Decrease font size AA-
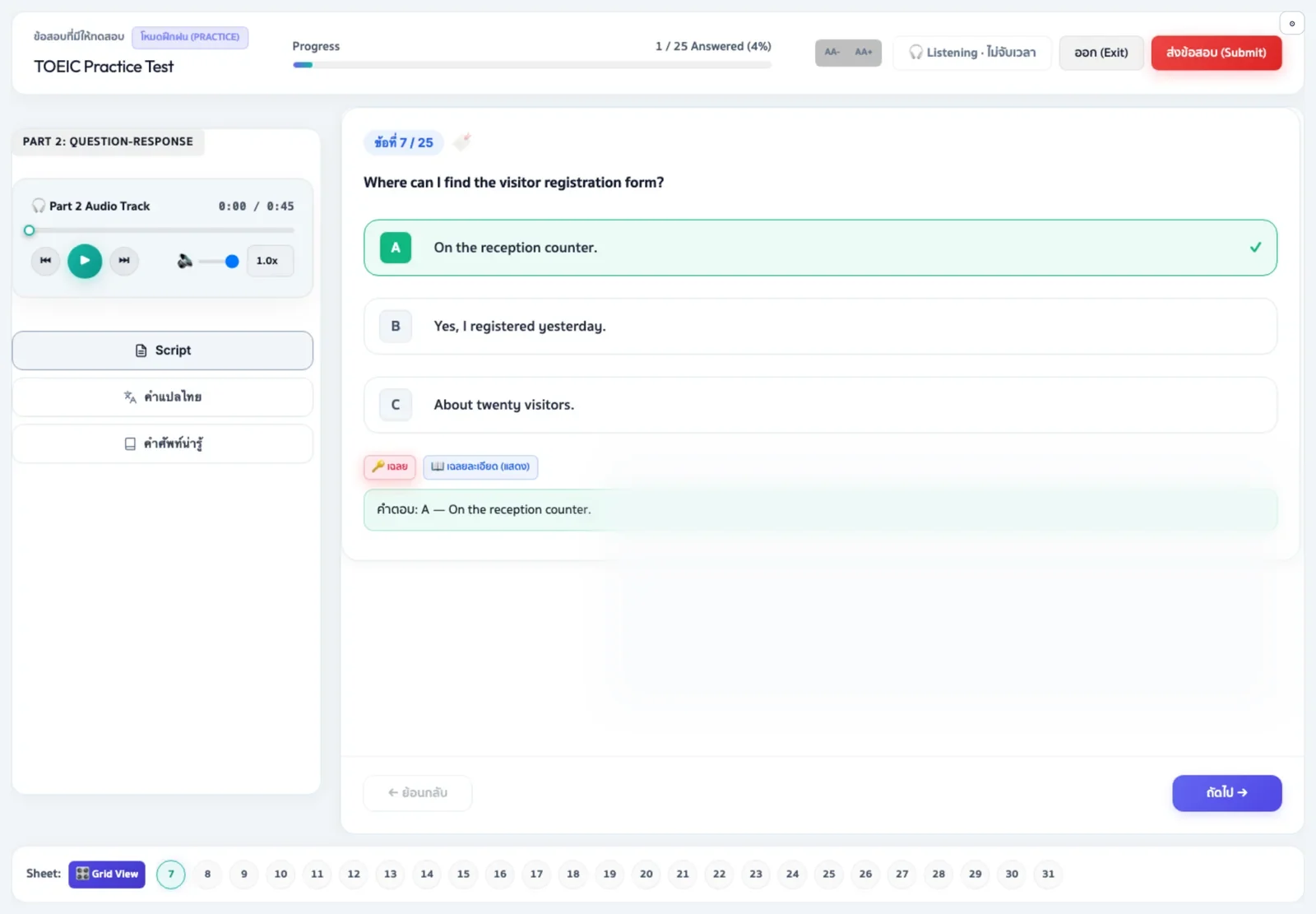Image resolution: width=1316 pixels, height=914 pixels. point(832,53)
